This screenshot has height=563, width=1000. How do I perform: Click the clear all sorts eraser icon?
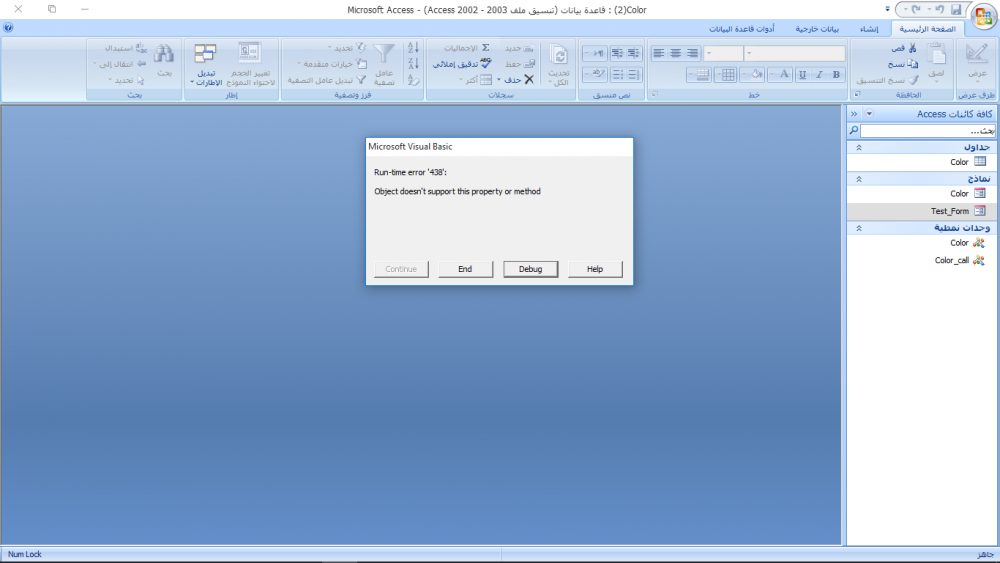click(413, 80)
